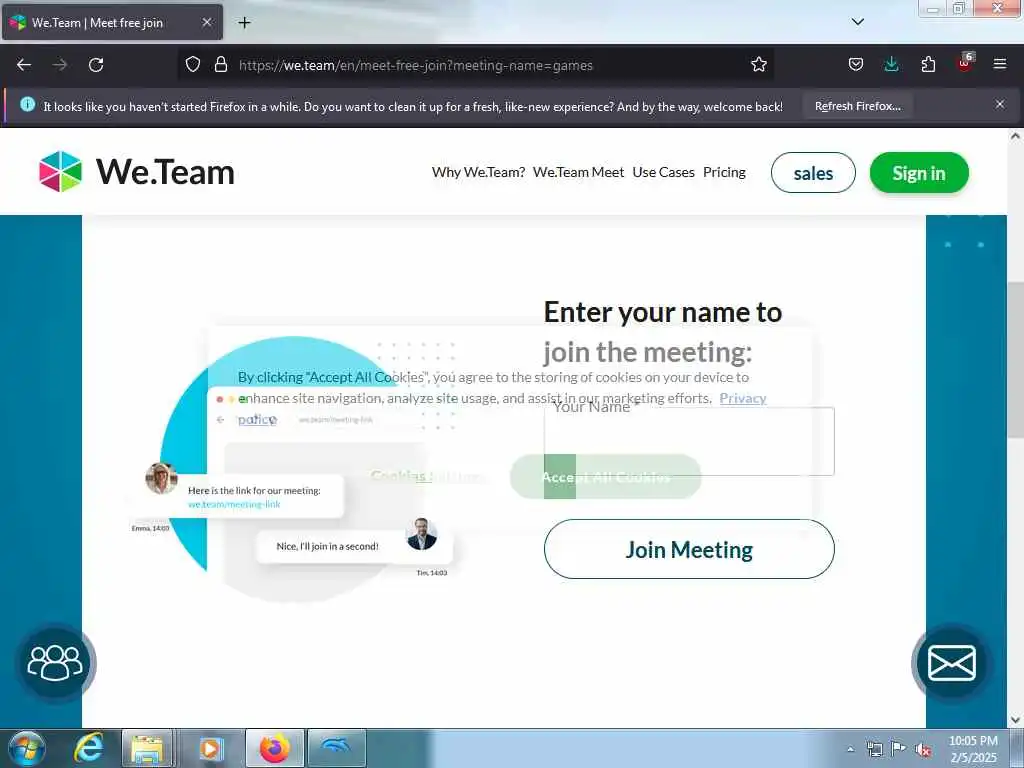
Task: Open Firefox hamburger application menu
Action: pos(1000,64)
